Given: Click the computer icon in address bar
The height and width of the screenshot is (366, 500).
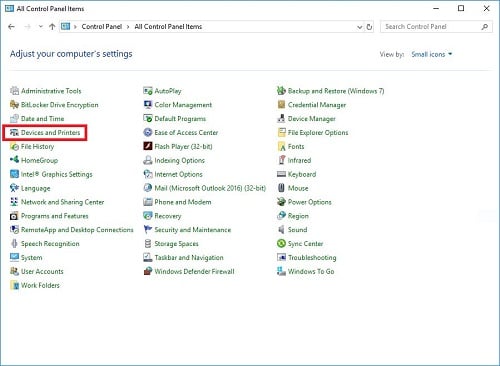Looking at the screenshot, I should 66,27.
